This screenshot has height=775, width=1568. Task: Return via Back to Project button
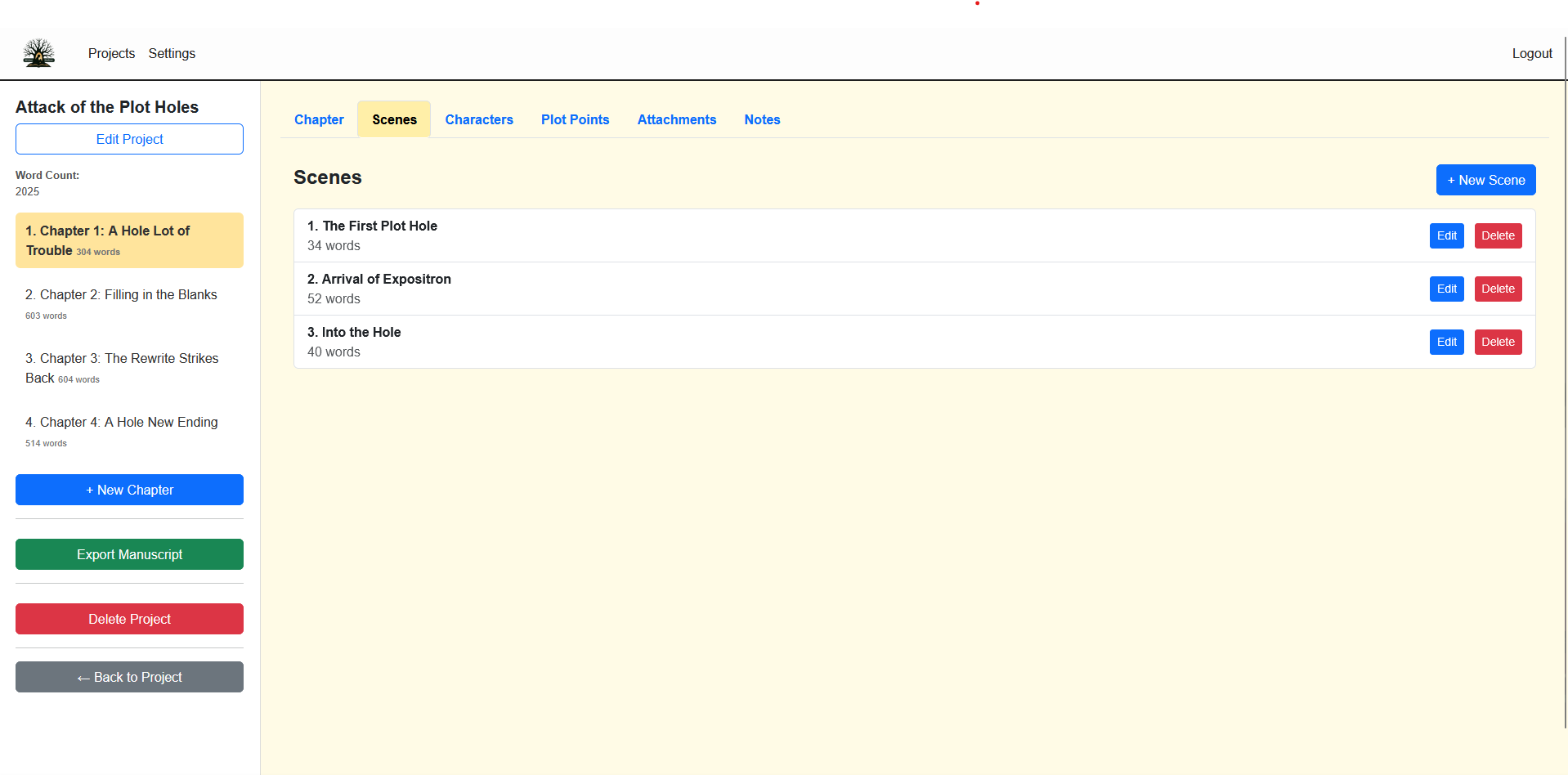(x=129, y=677)
